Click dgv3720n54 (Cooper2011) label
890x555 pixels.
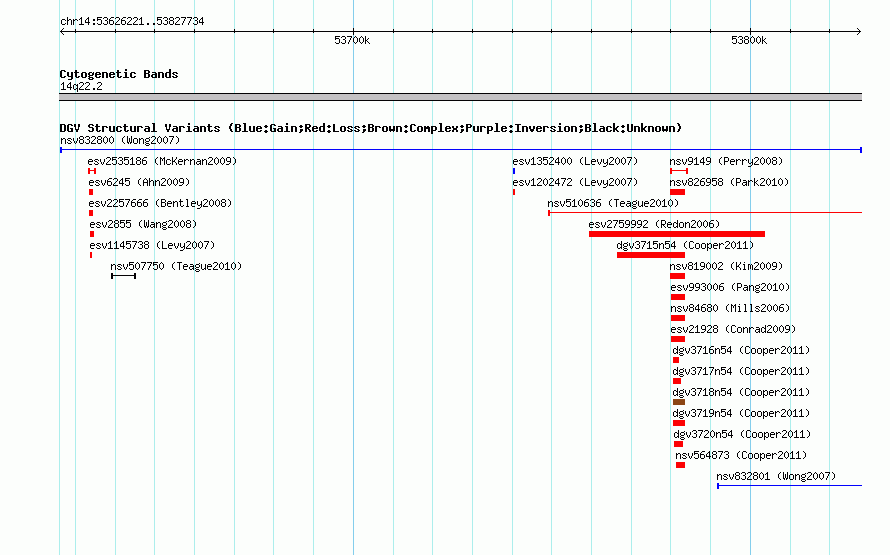pyautogui.click(x=742, y=434)
